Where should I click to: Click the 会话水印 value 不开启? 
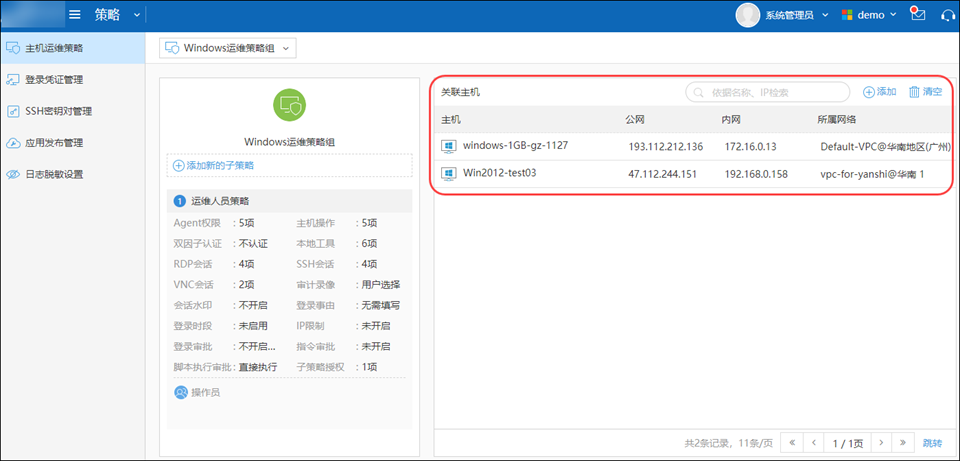coord(253,305)
